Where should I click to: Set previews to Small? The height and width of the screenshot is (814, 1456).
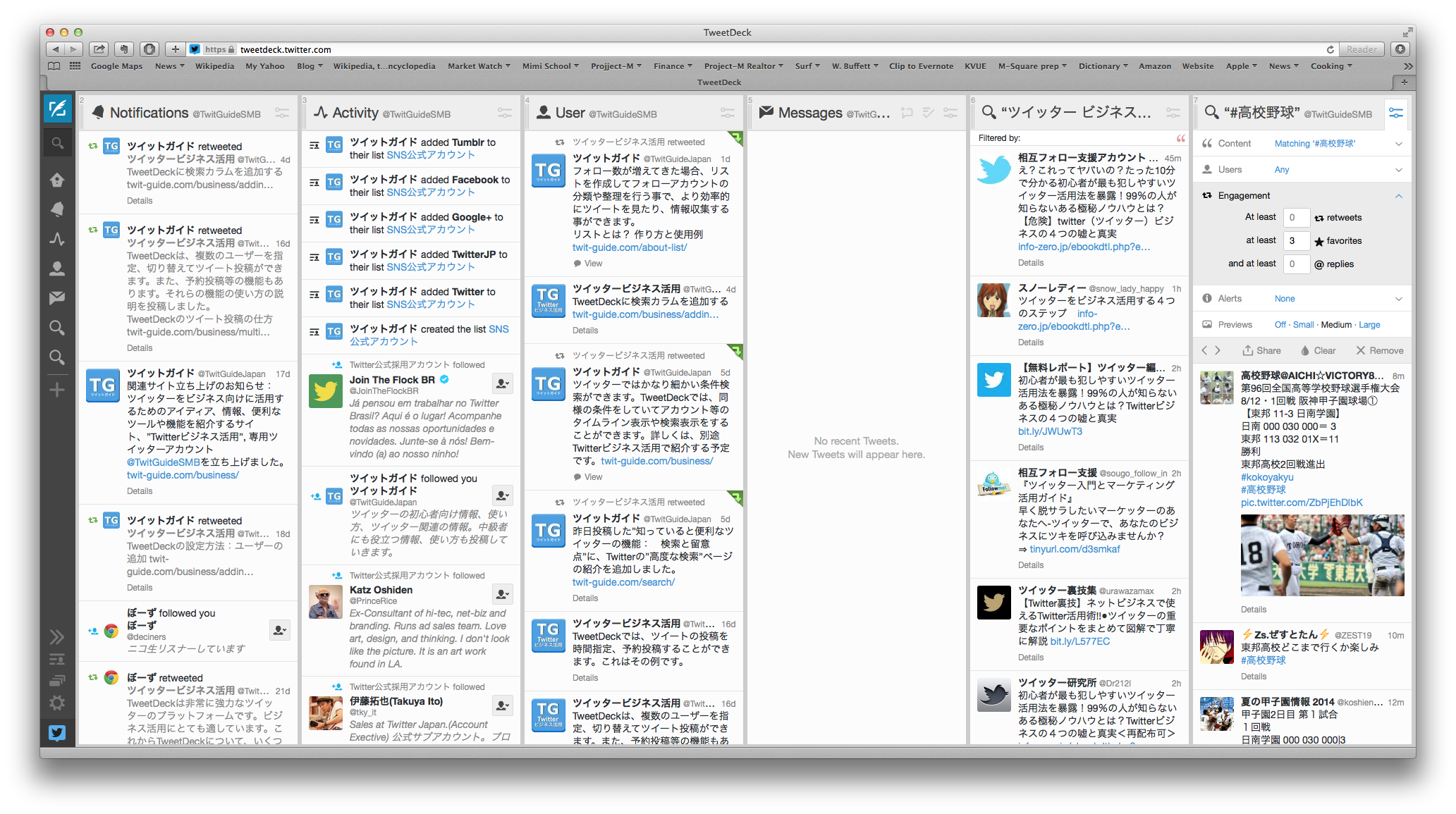coord(1303,325)
